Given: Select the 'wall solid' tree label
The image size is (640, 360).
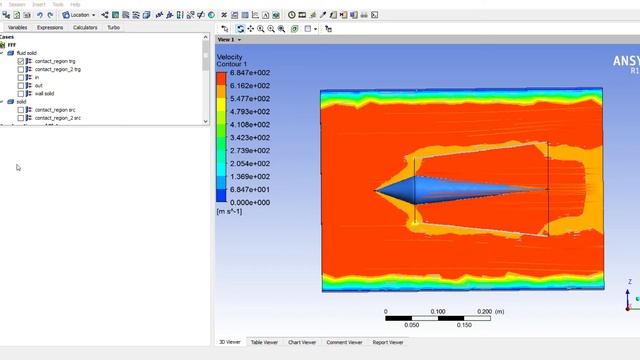Looking at the screenshot, I should click(x=44, y=94).
